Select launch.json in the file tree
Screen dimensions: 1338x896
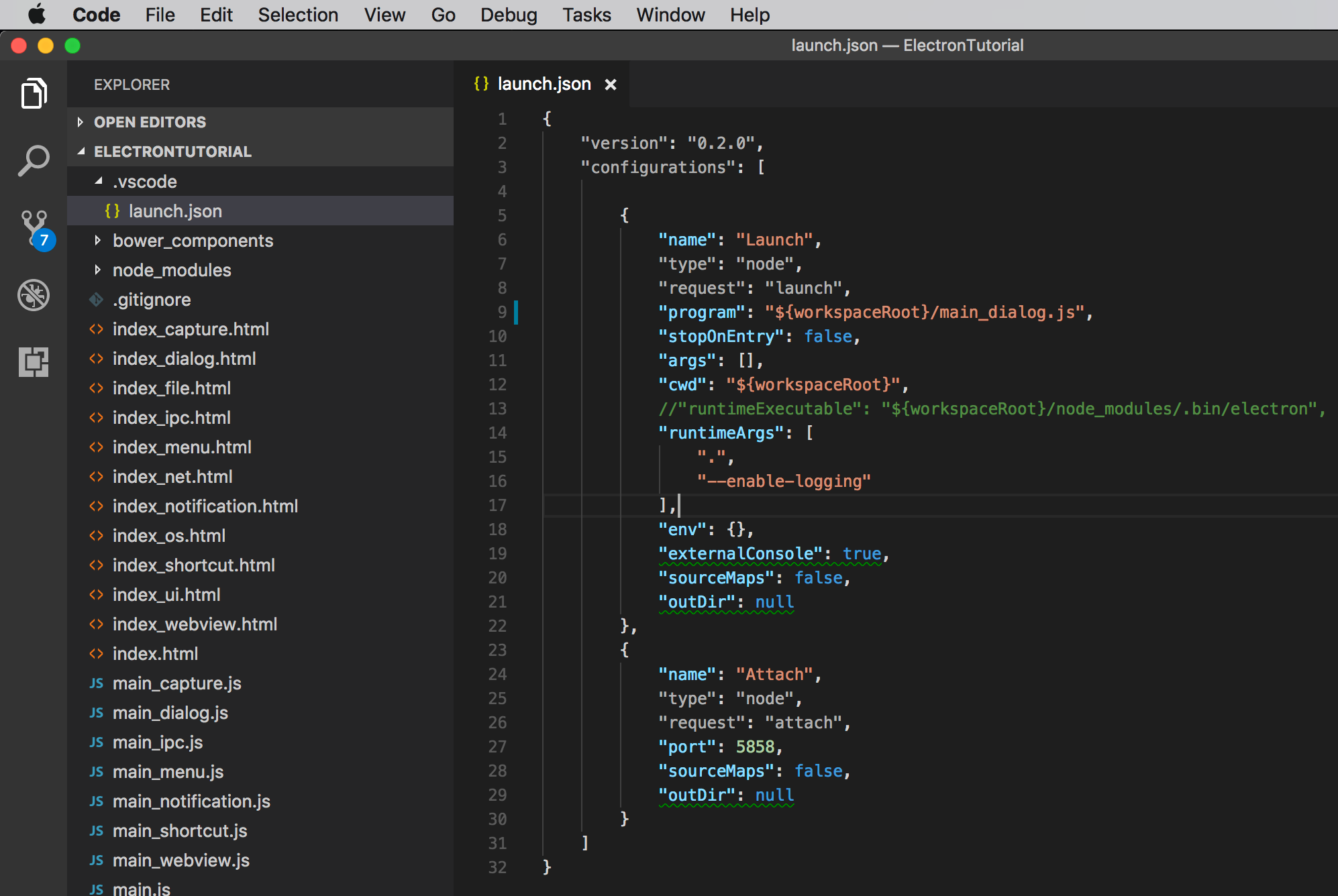click(260, 211)
